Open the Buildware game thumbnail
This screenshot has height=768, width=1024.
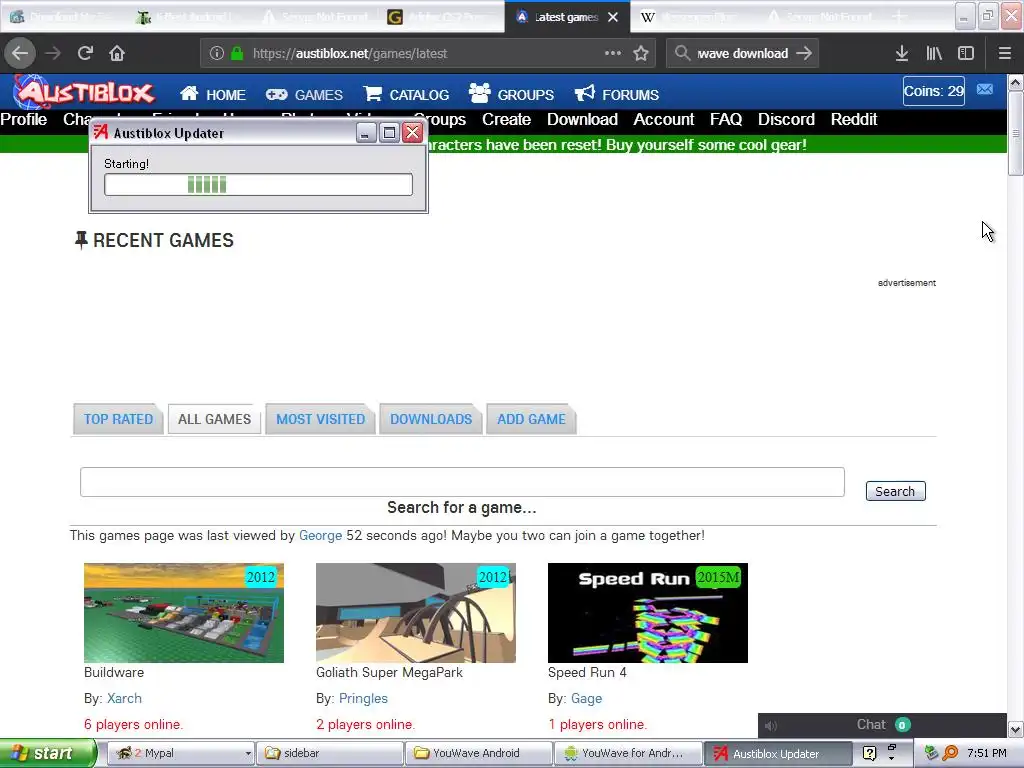pos(184,613)
